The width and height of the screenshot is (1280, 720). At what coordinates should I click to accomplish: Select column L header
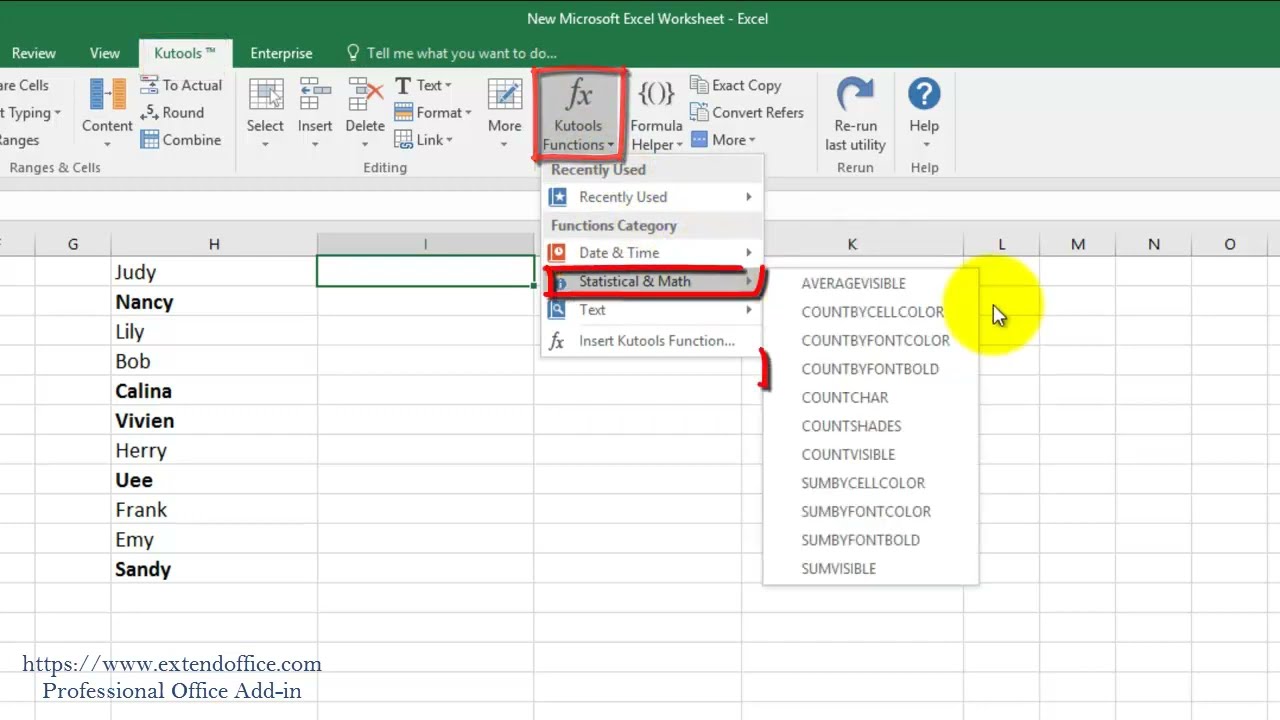pyautogui.click(x=1002, y=244)
